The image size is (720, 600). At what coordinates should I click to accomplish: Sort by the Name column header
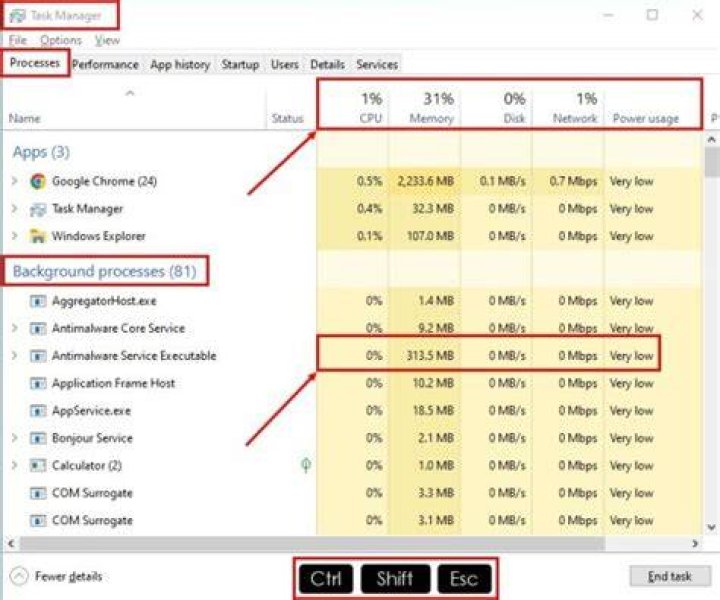tap(25, 119)
